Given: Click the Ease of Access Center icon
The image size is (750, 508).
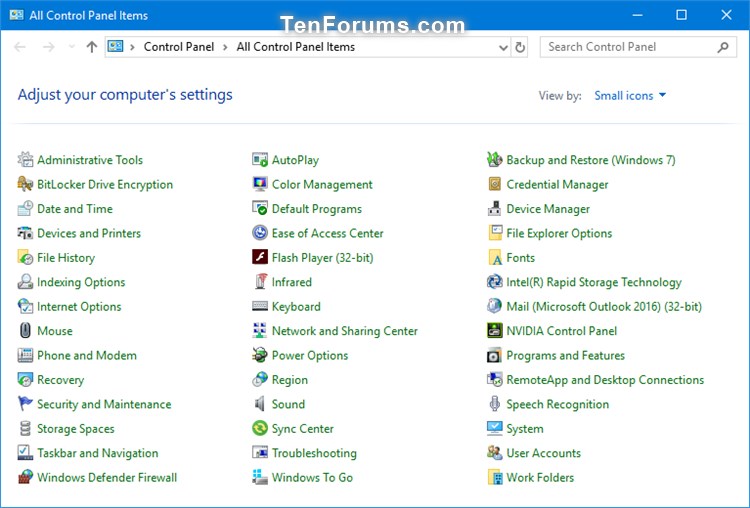Looking at the screenshot, I should 260,234.
